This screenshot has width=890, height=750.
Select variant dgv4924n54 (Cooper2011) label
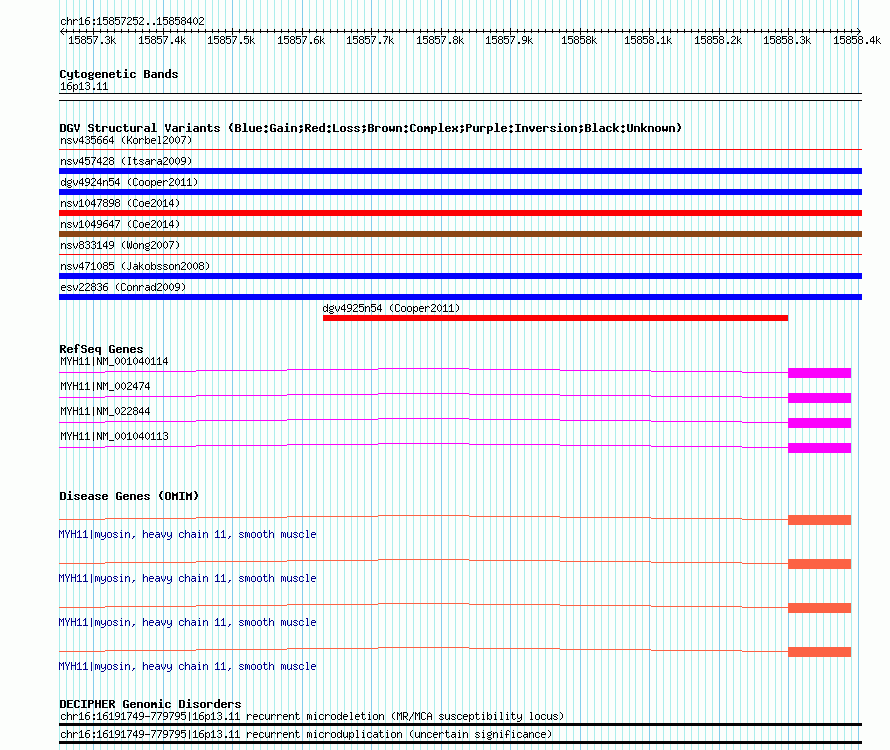tap(129, 182)
